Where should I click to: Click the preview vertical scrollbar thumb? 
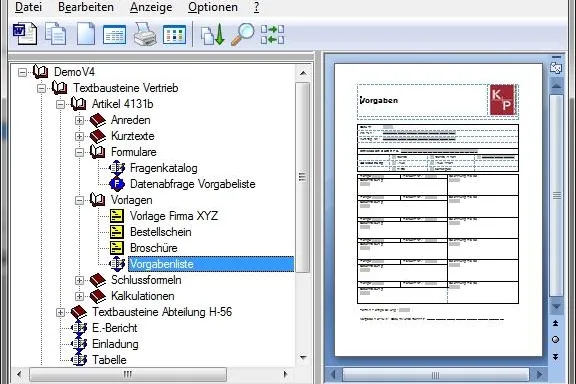click(x=557, y=195)
